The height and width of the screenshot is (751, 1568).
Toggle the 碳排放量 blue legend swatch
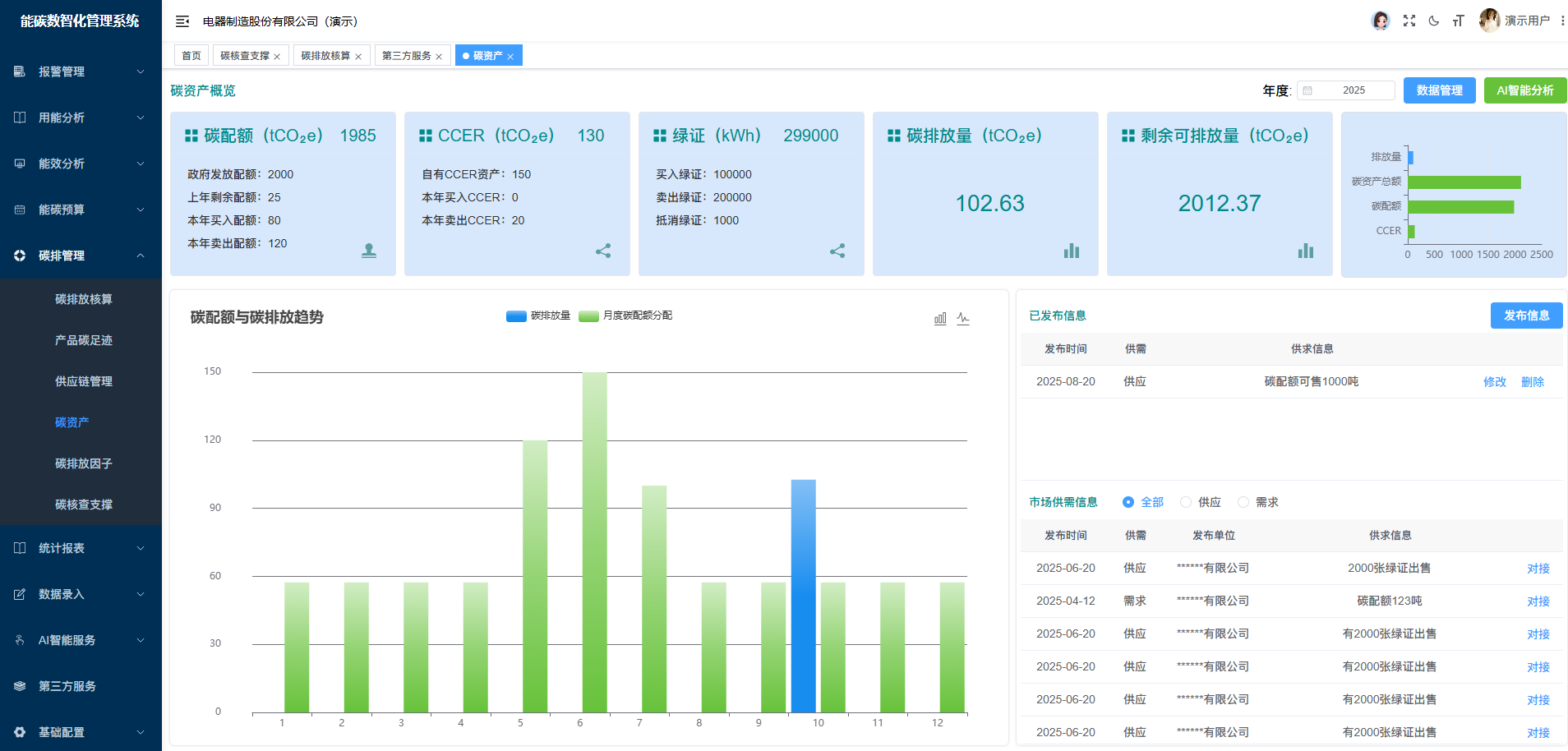[516, 316]
